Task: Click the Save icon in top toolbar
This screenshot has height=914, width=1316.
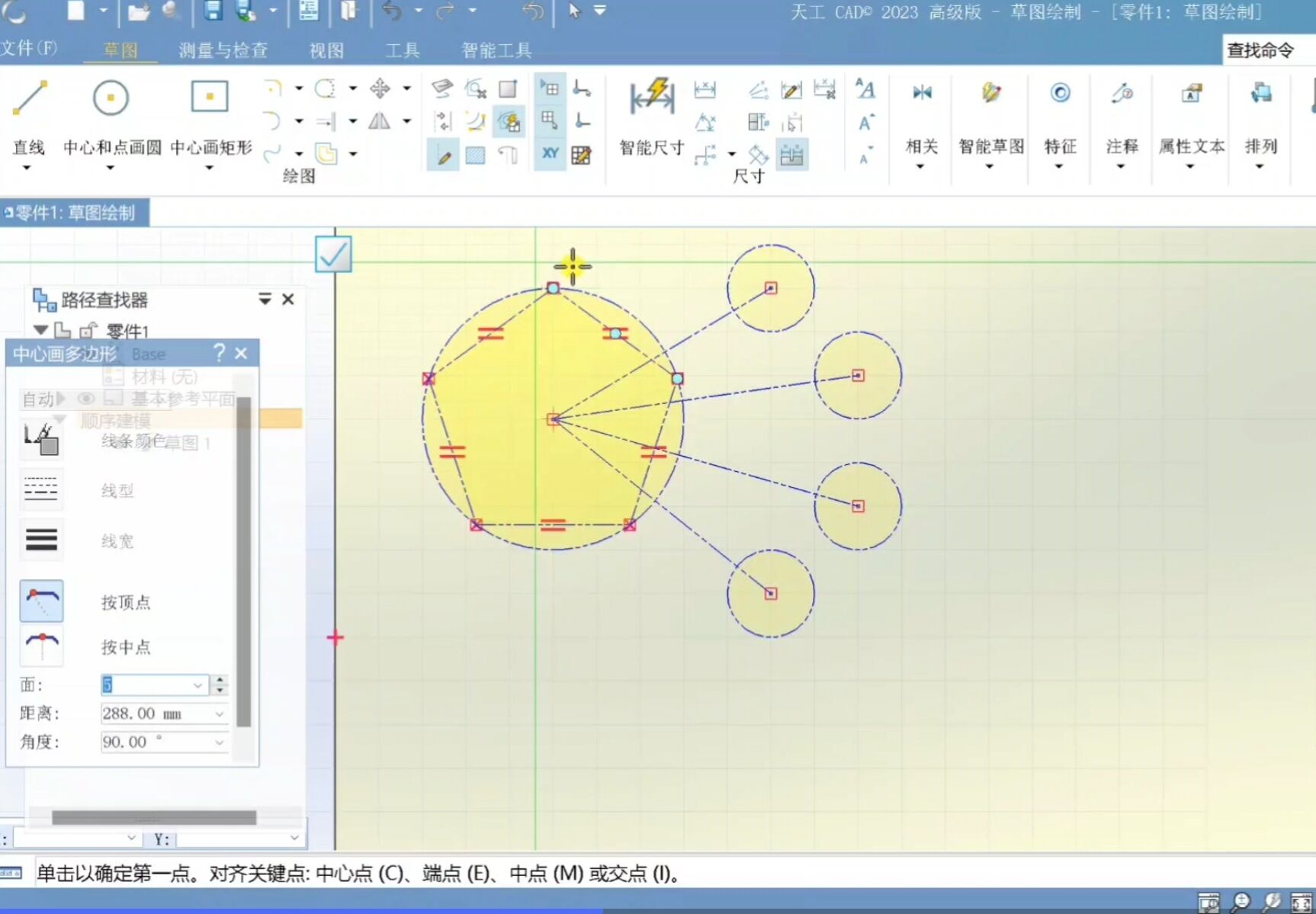Action: (213, 11)
